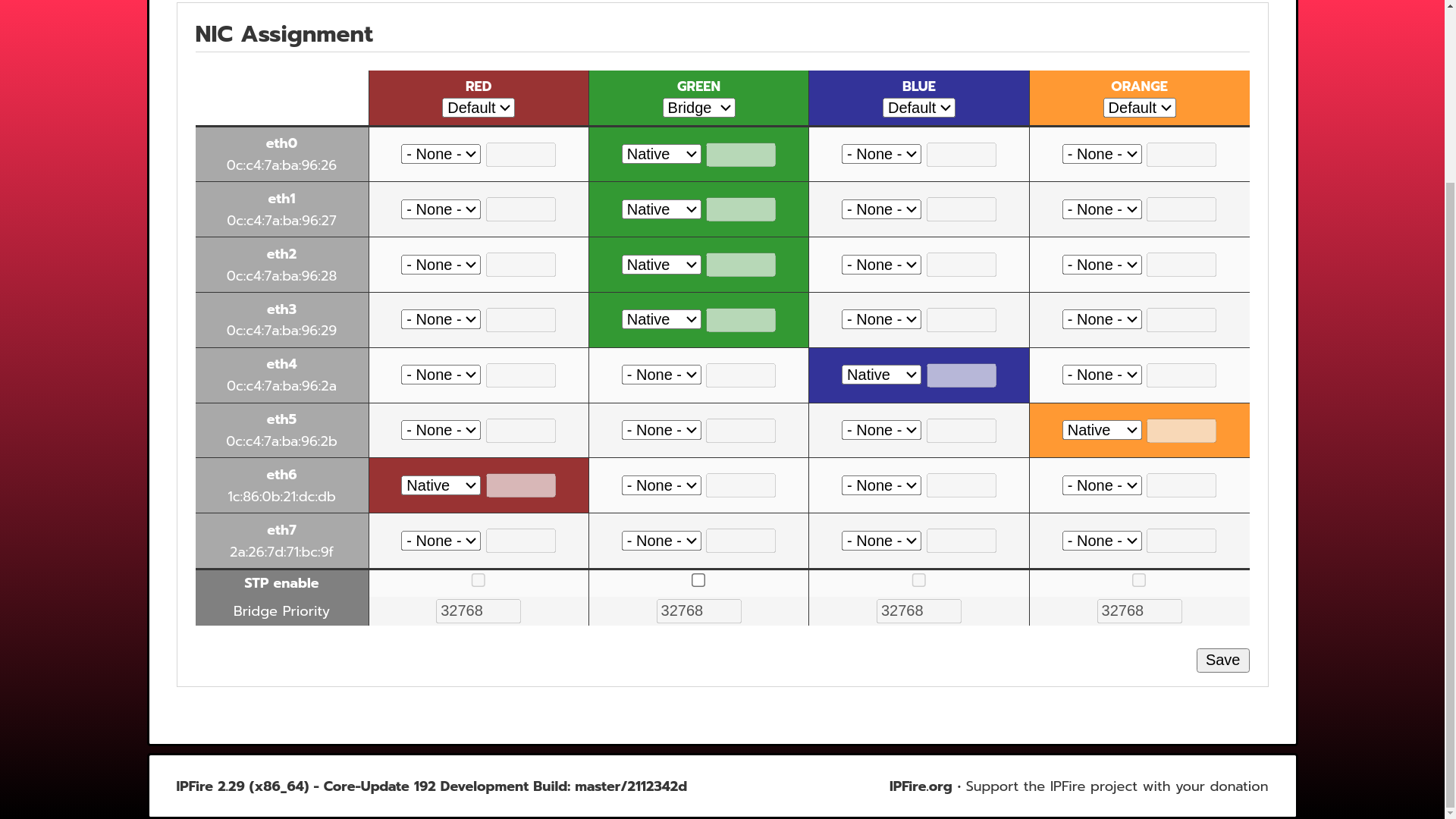Open the ORANGE zone mode dropdown
Image resolution: width=1456 pixels, height=819 pixels.
[1140, 108]
